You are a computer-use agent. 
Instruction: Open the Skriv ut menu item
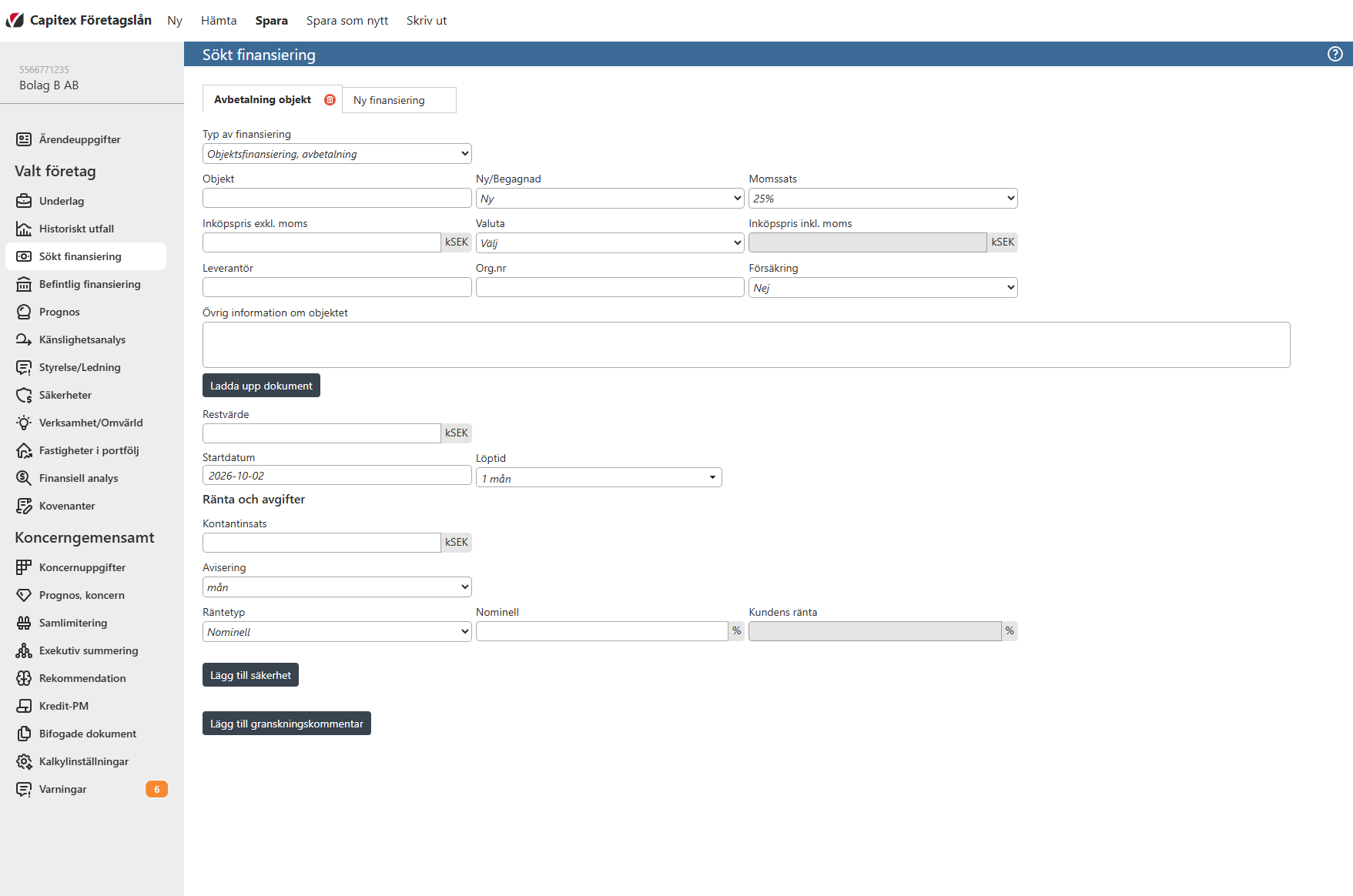(x=427, y=21)
